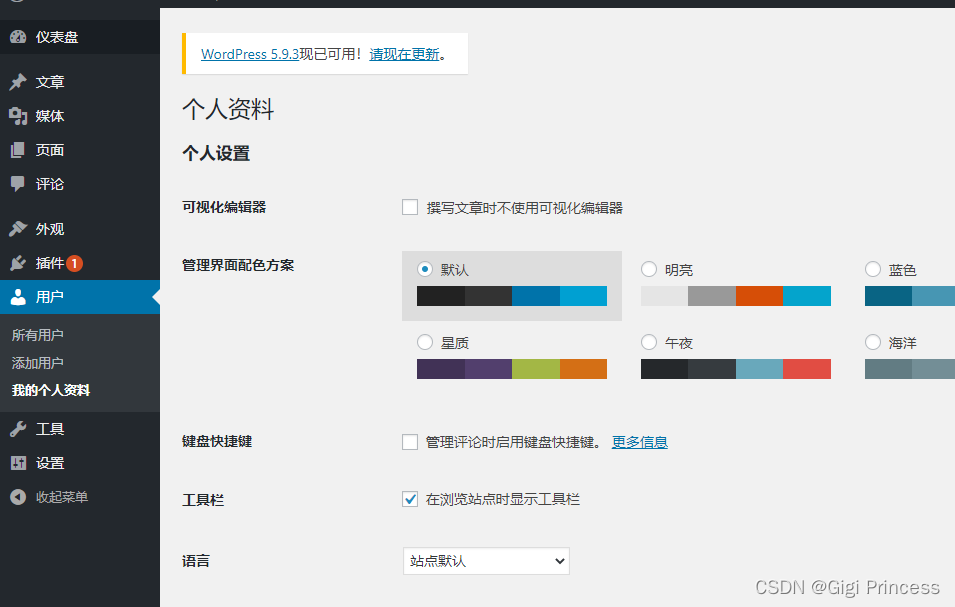Click the 默认 scheme color palette strip
Image resolution: width=955 pixels, height=607 pixels.
click(x=512, y=296)
